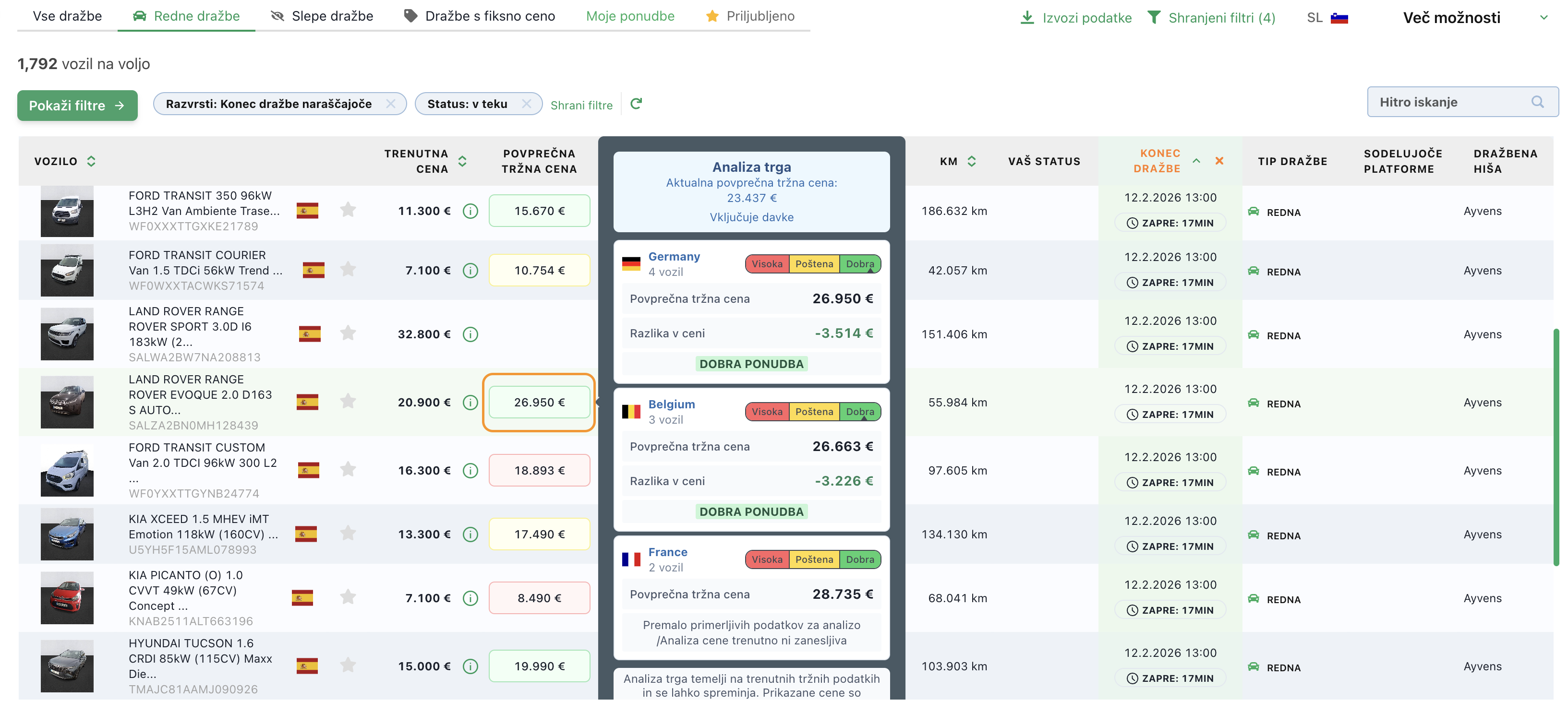Sort the KM column

click(972, 161)
